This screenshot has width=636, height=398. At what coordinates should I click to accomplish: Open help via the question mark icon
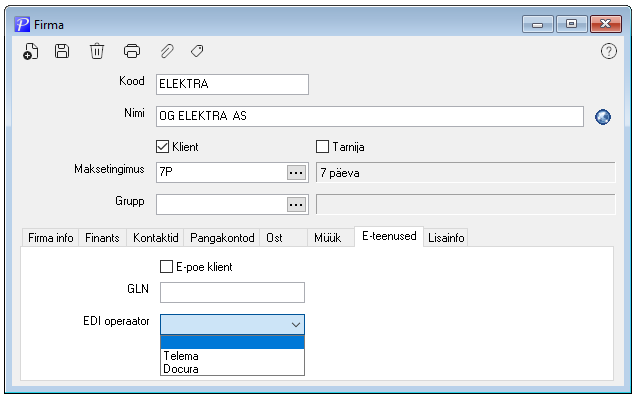tap(608, 51)
